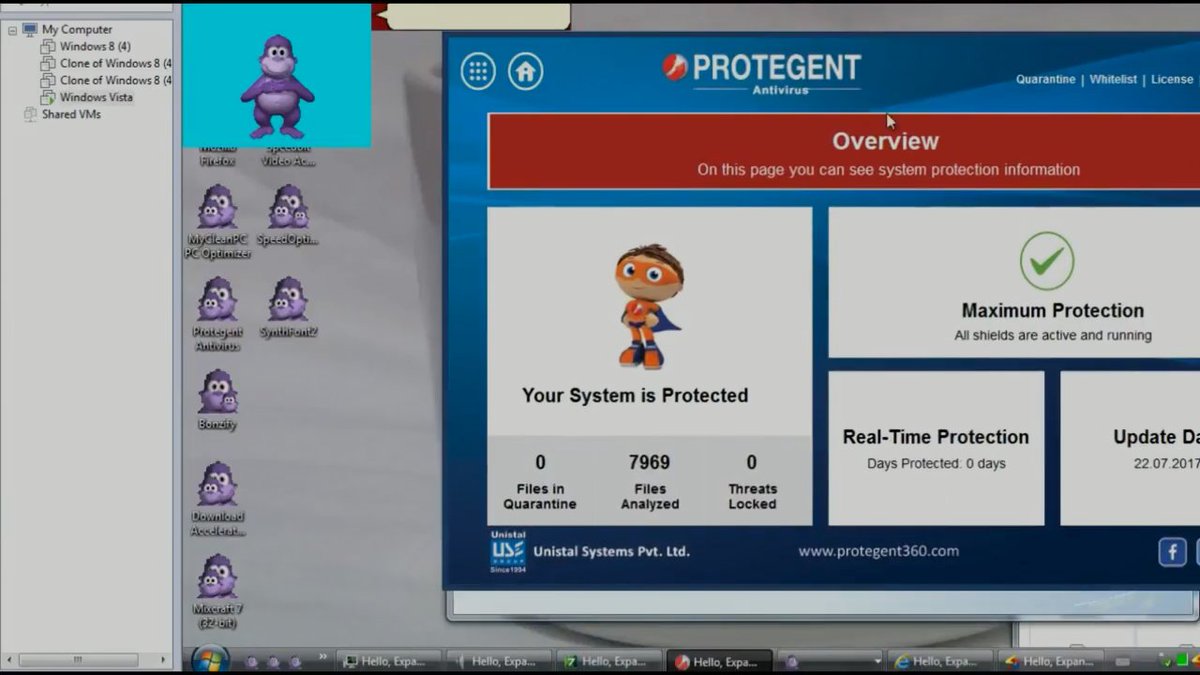Open taskbar toolbar dropdown arrow

(x=878, y=661)
